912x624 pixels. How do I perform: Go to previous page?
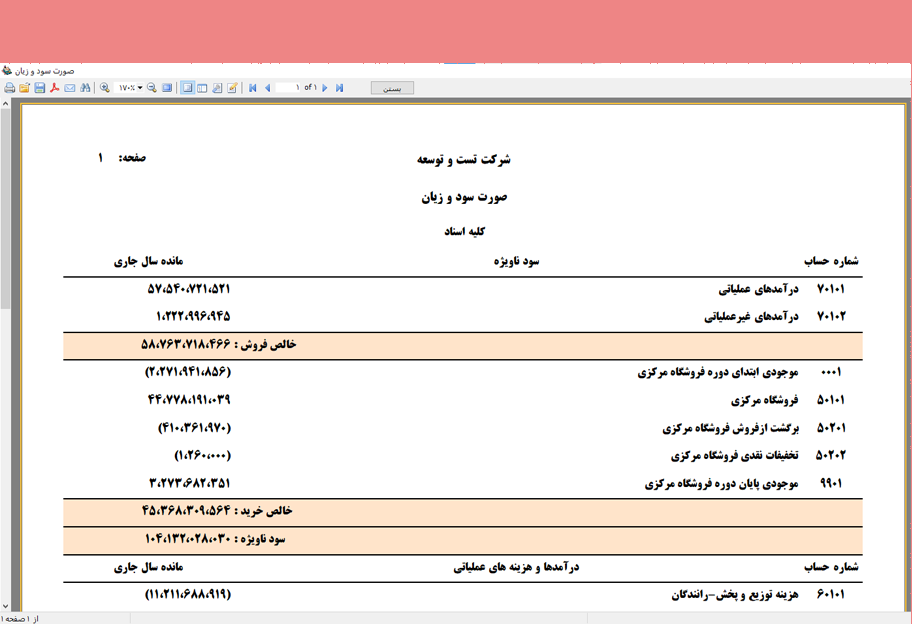(268, 88)
